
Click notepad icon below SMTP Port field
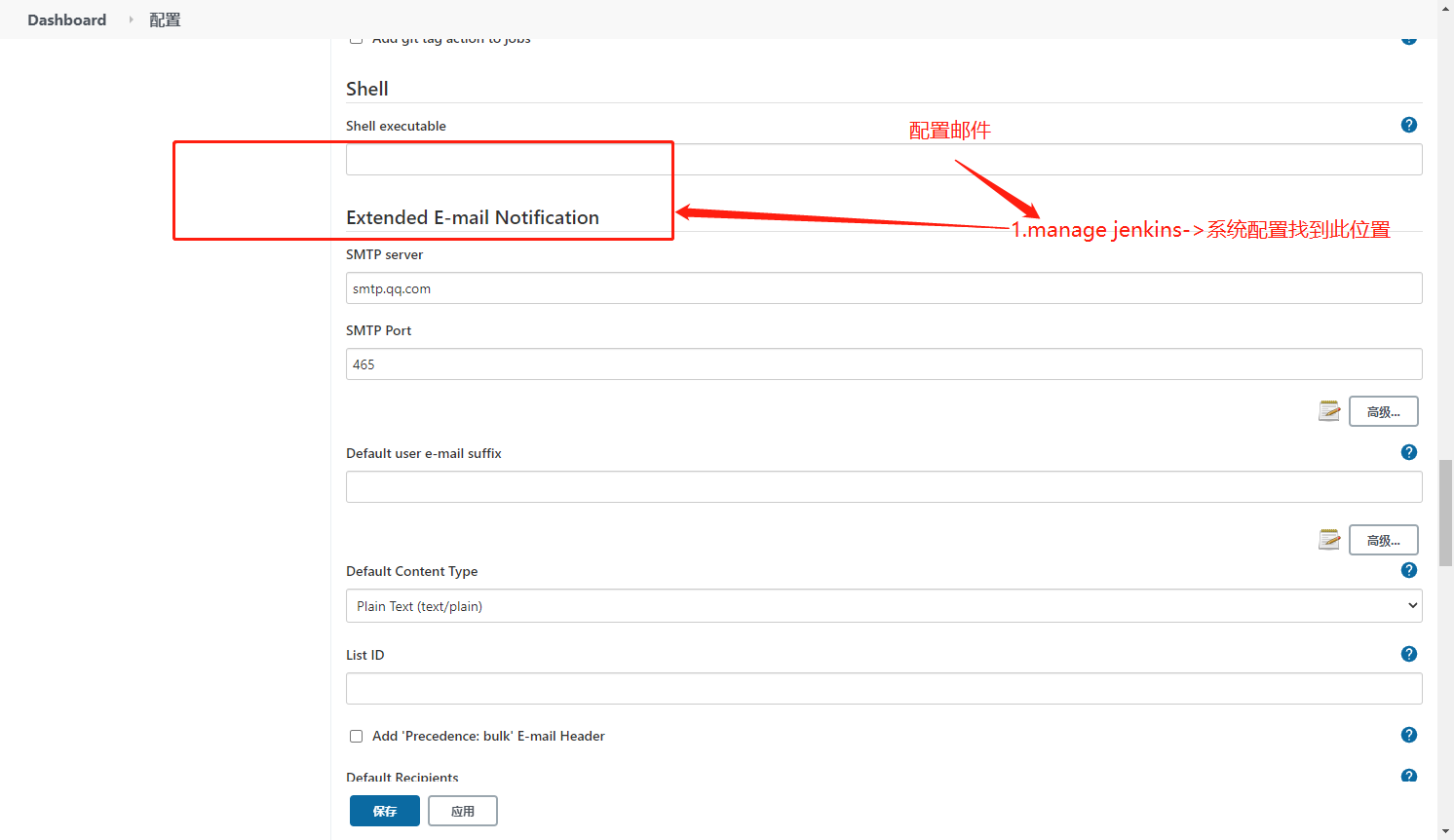(x=1329, y=411)
